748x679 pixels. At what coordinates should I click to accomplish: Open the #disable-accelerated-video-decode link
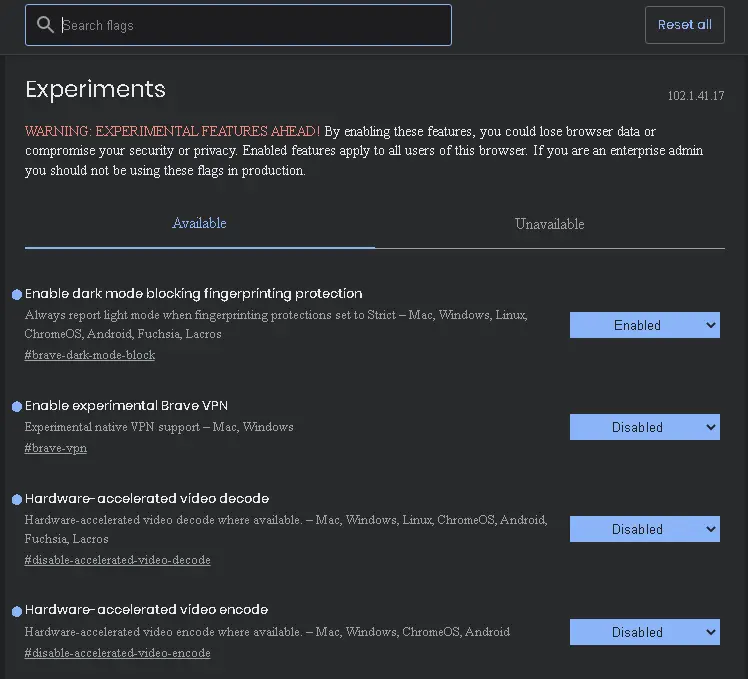117,560
